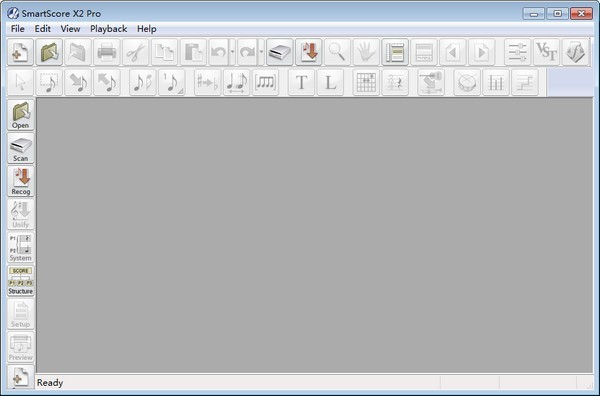This screenshot has width=600, height=396.
Task: Click the vertical bars chart icon
Action: click(496, 82)
